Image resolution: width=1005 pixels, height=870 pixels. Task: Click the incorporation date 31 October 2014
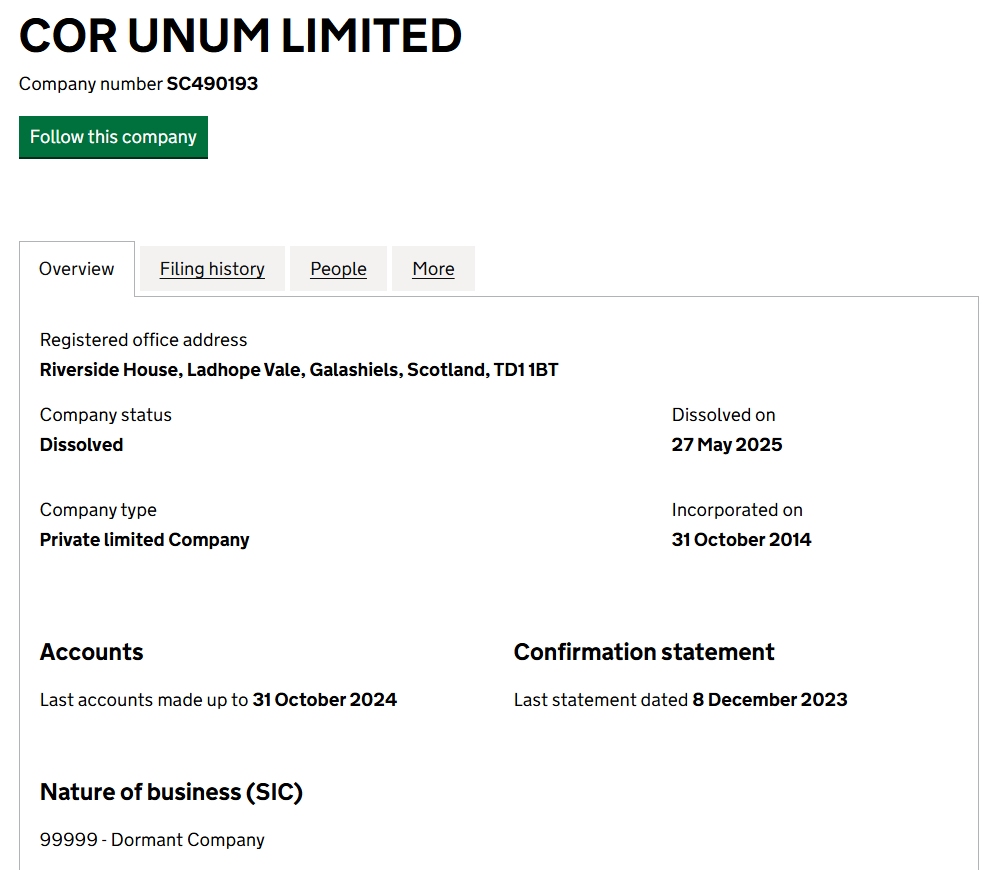742,540
